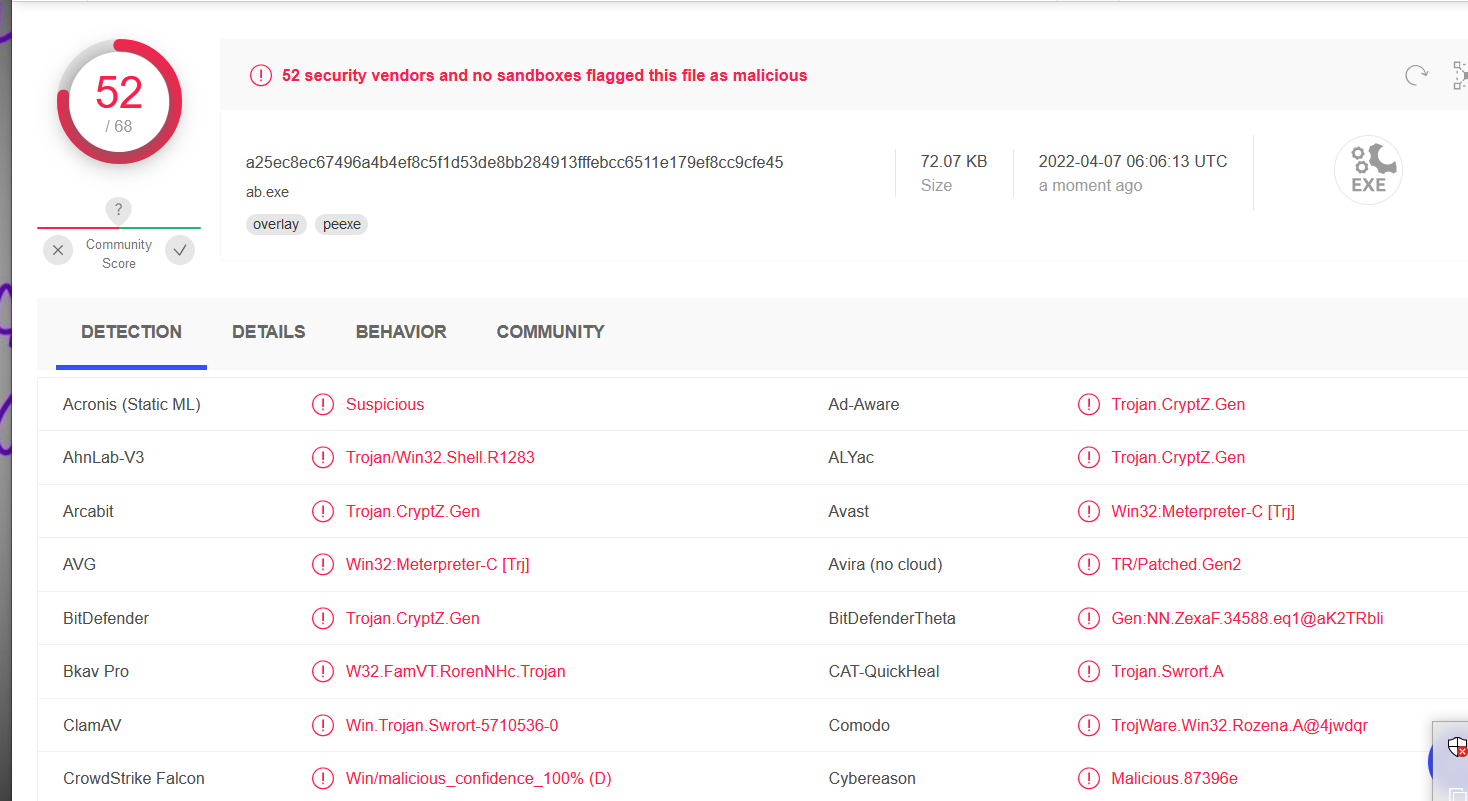Click the peexe tag

pos(342,224)
